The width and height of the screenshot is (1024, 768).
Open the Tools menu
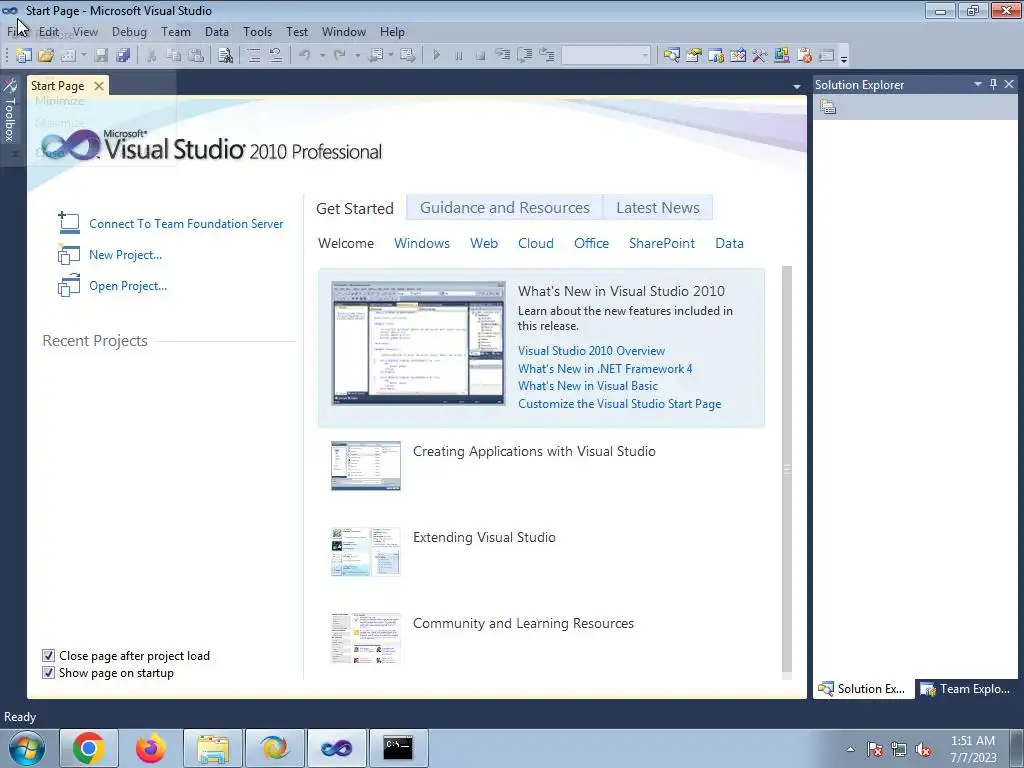point(257,31)
